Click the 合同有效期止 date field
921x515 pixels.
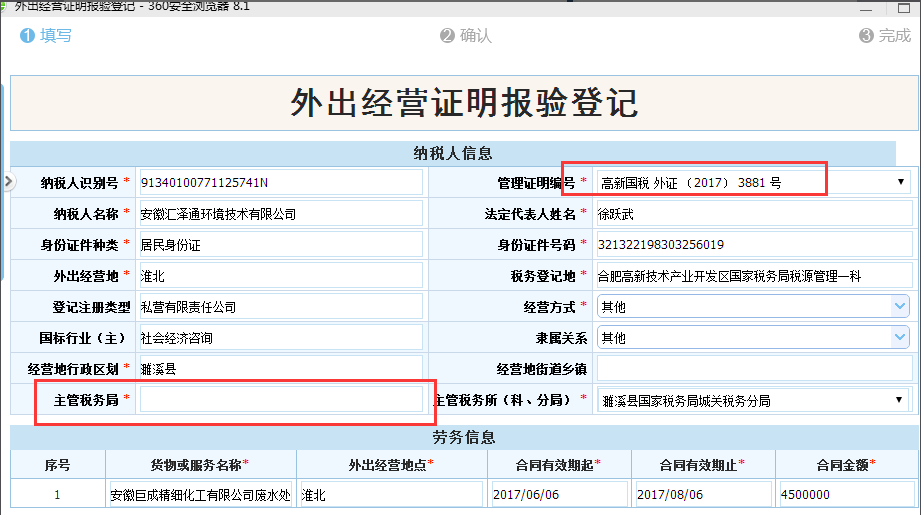click(703, 495)
